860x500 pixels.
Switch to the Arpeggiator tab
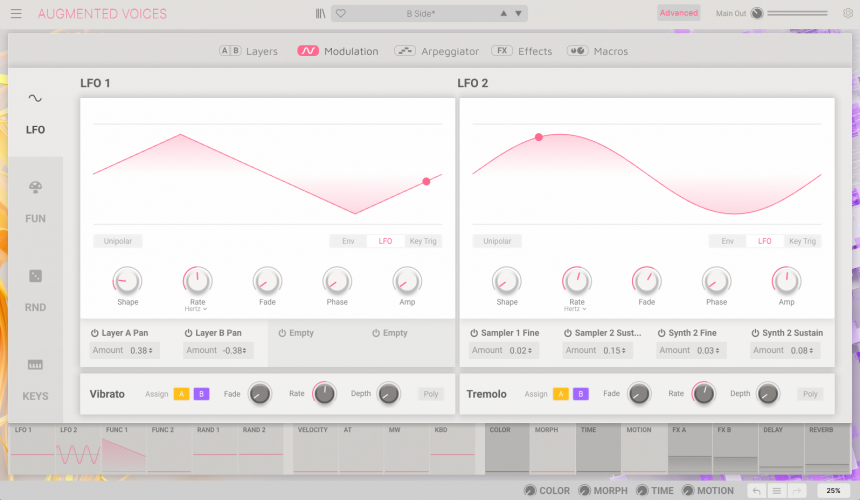(x=437, y=51)
